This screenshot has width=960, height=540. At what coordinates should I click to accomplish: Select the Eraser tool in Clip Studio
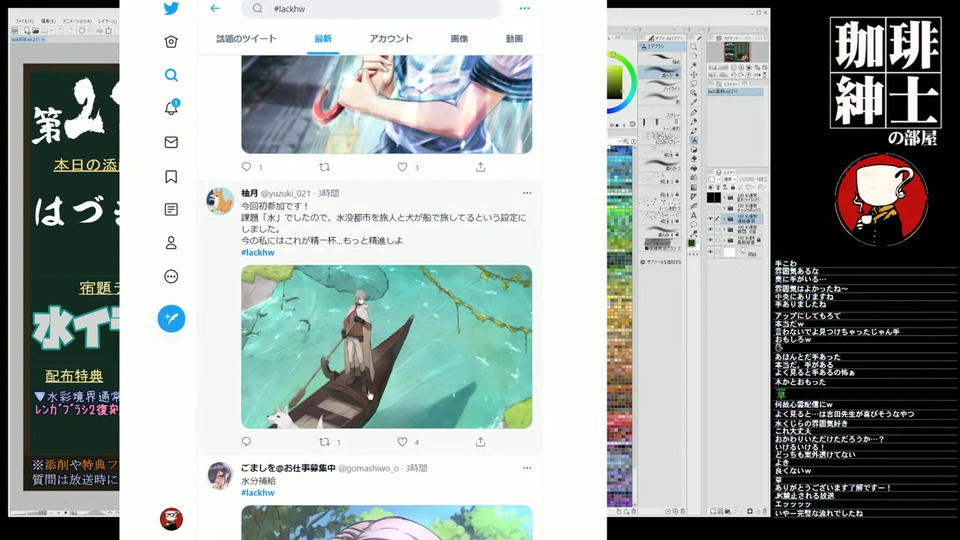coord(694,158)
